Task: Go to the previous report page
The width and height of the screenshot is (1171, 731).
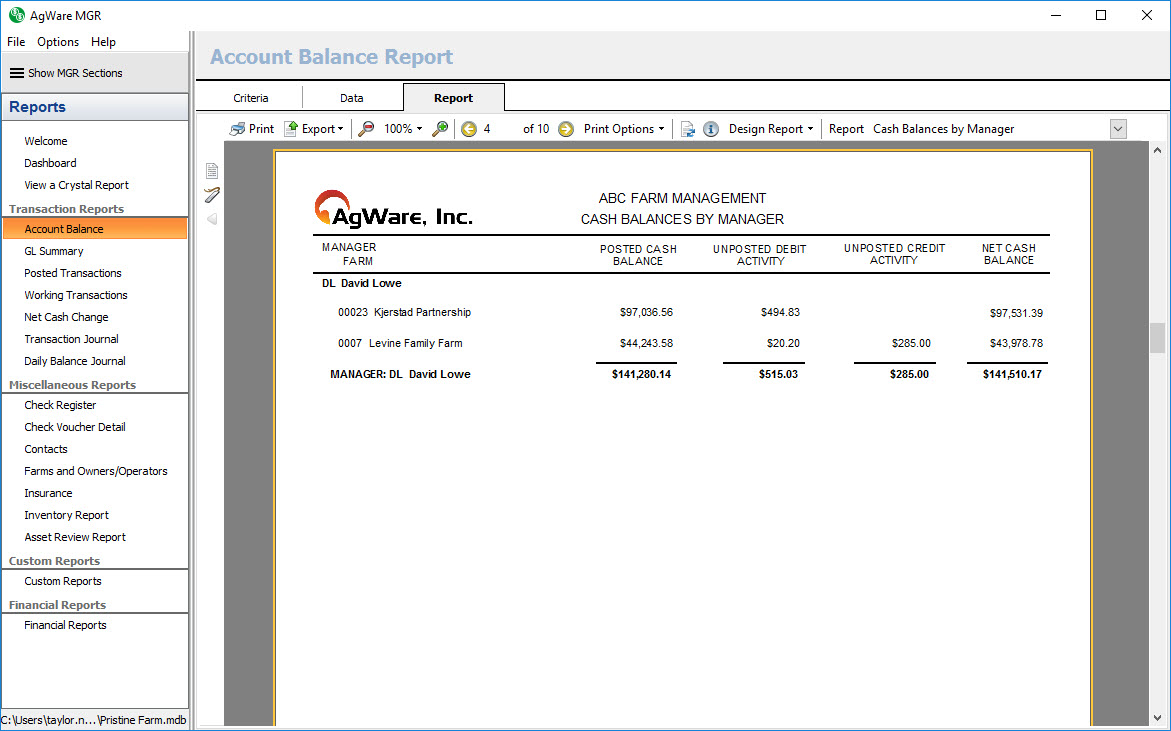Action: [469, 129]
